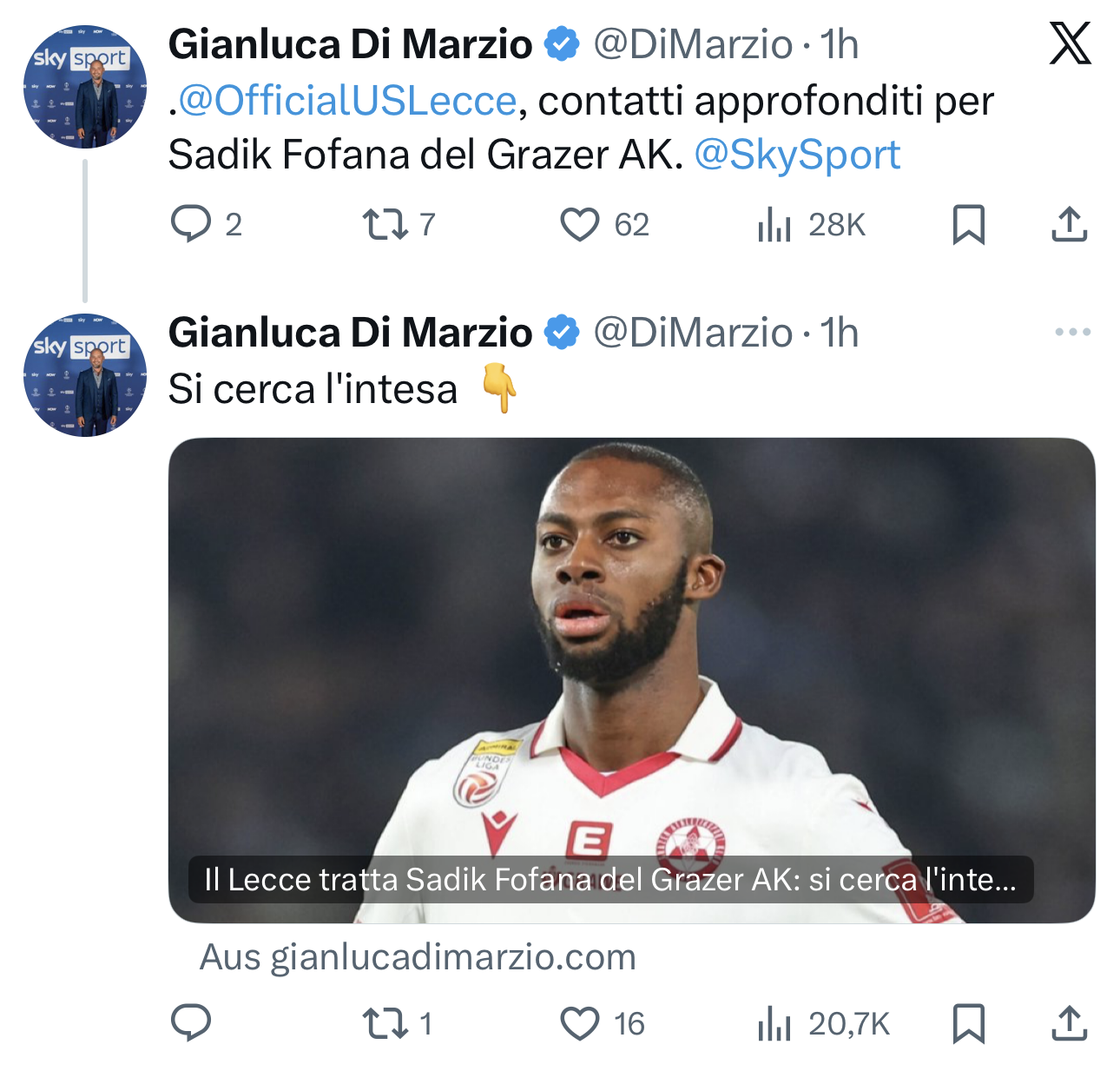Bookmark the first tweet
Screen dimensions: 1120x1071
coord(968,224)
